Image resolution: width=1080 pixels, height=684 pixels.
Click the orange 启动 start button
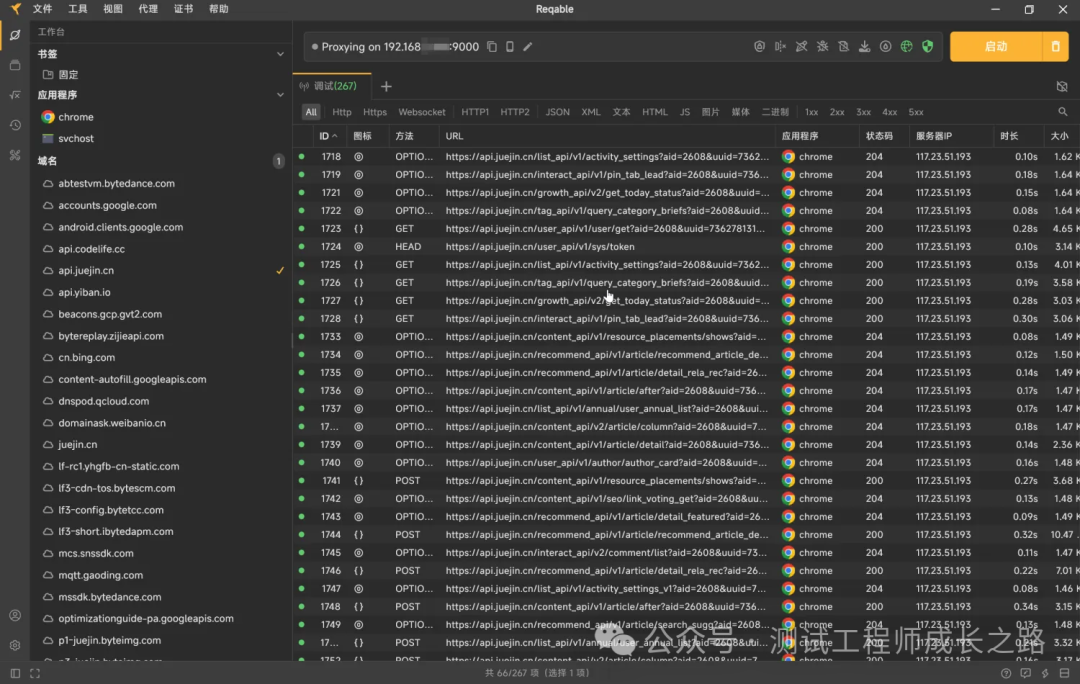click(x=996, y=47)
